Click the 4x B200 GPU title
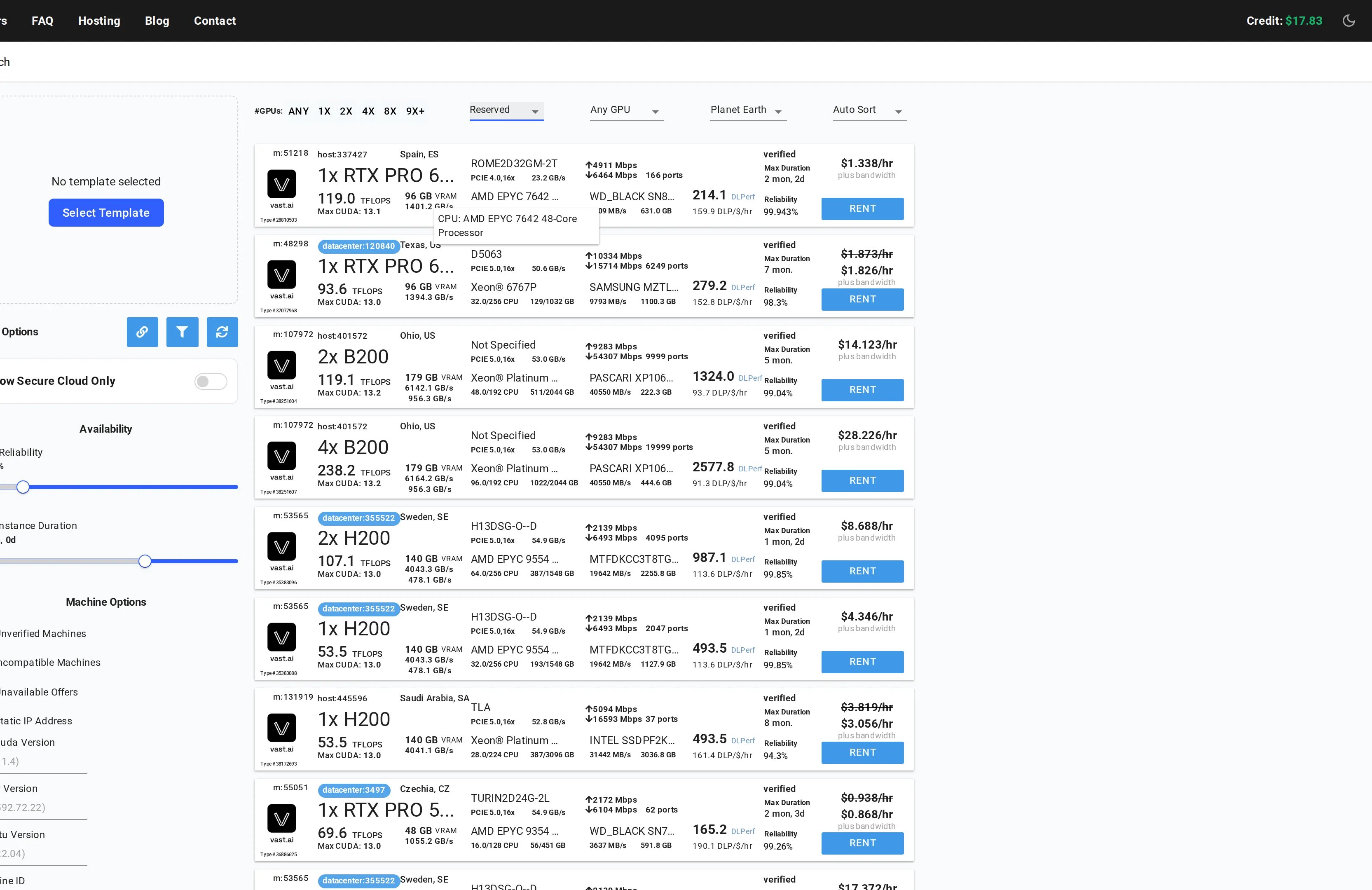1372x890 pixels. tap(353, 447)
